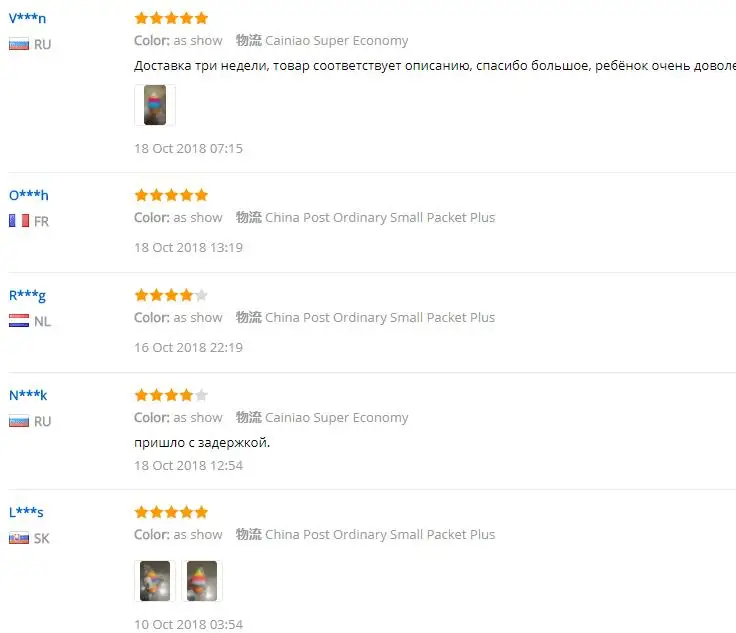
Task: Click the logistics icon before Cainiao Super Economy in V***n's review
Action: (x=249, y=40)
